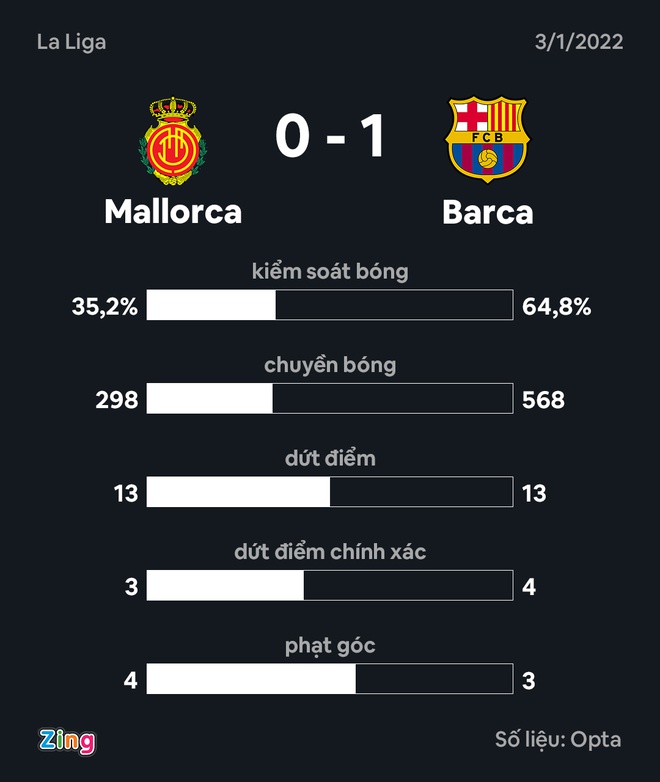This screenshot has height=782, width=660.
Task: Click the Số liệu: Opta credit
Action: click(558, 740)
